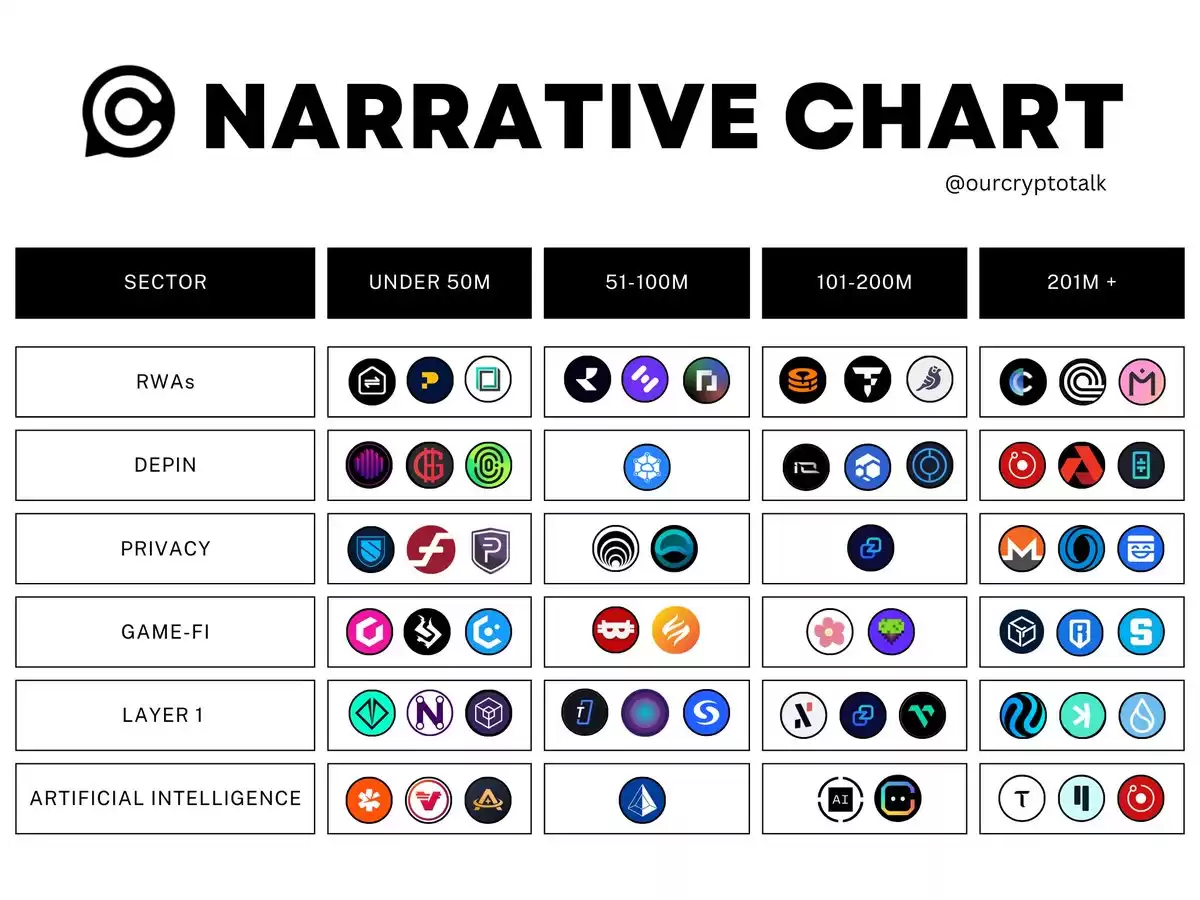The height and width of the screenshot is (900, 1200).
Task: Click the orange Monero M icon
Action: click(1023, 549)
